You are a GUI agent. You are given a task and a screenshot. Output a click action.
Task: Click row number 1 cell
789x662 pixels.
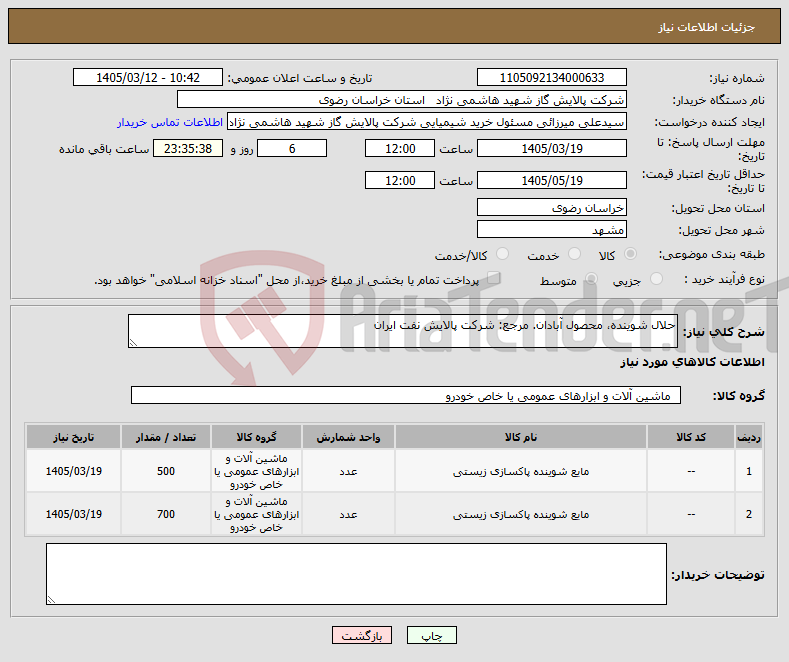tap(749, 471)
